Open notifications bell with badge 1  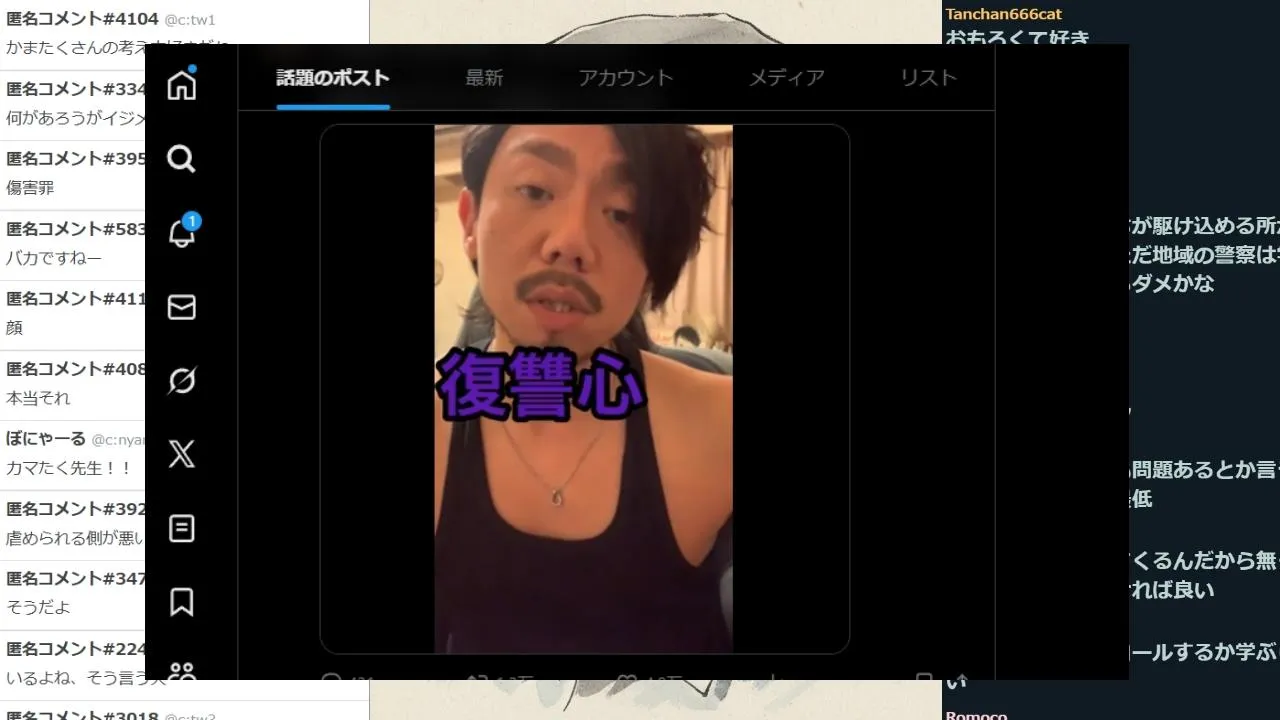[181, 232]
